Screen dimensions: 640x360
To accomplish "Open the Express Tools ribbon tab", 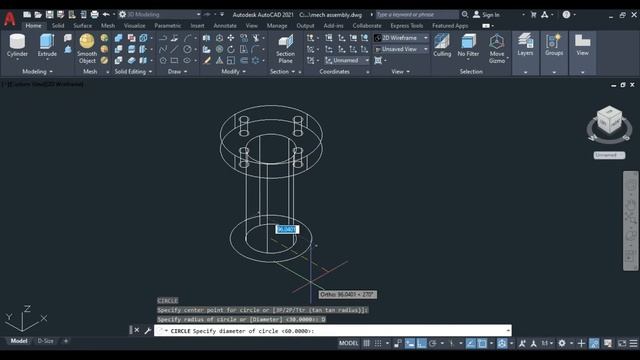I will (x=407, y=26).
